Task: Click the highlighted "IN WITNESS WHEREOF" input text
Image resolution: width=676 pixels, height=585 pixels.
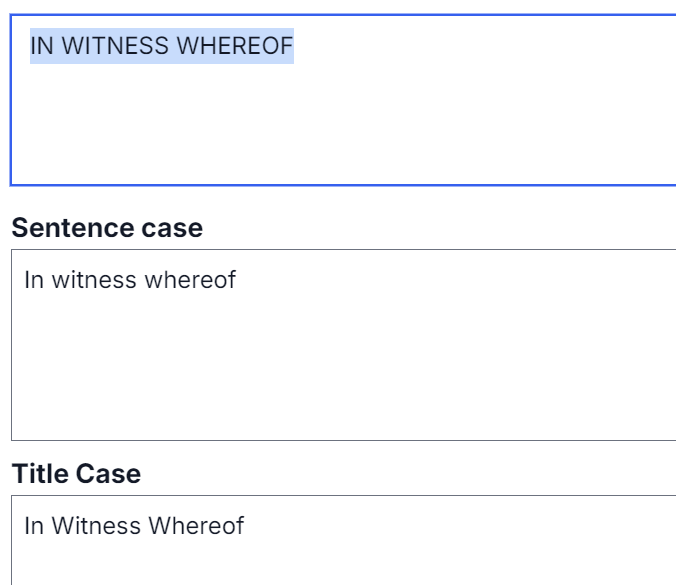Action: coord(161,46)
